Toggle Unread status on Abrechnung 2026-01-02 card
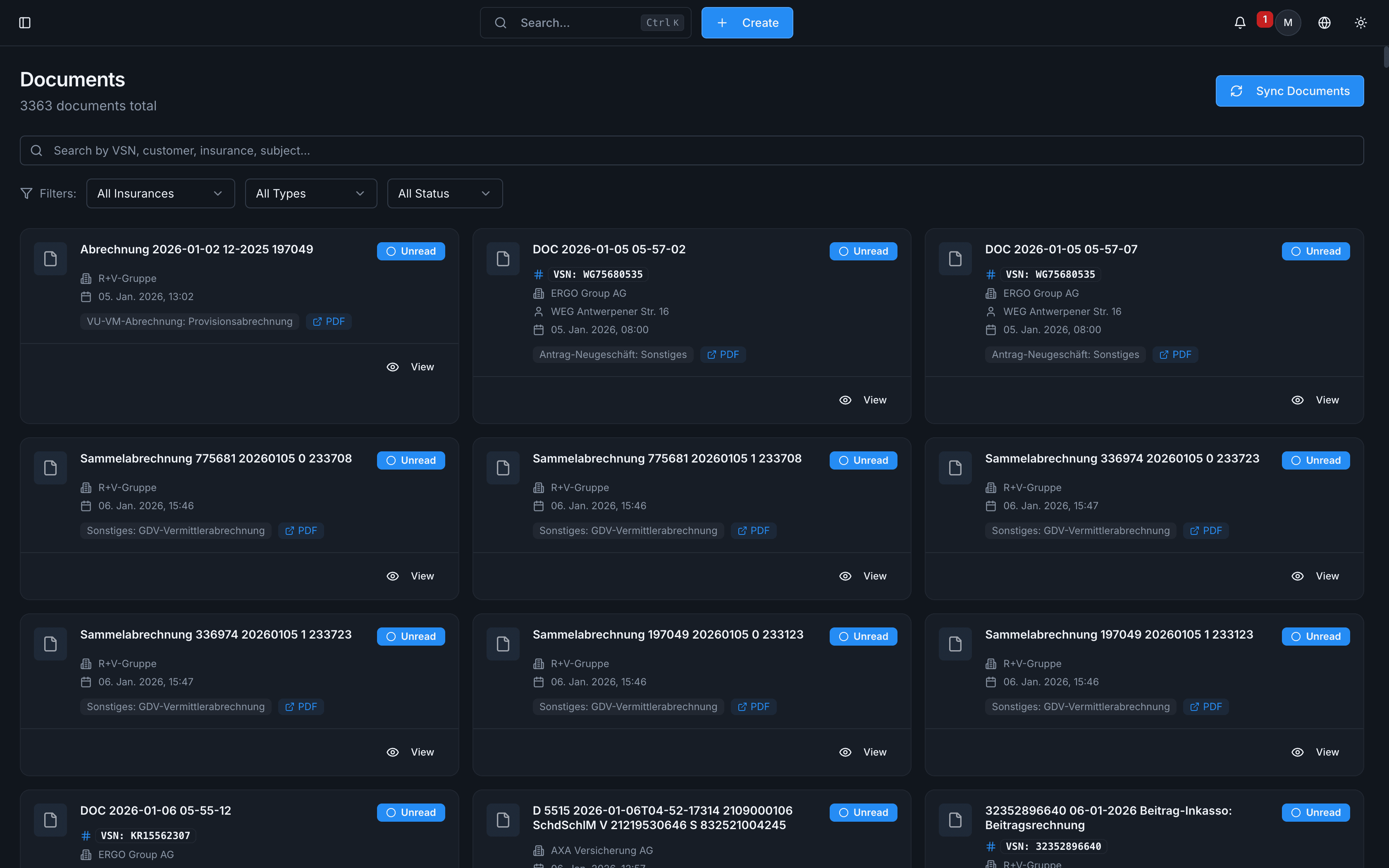Viewport: 1389px width, 868px height. 410,251
